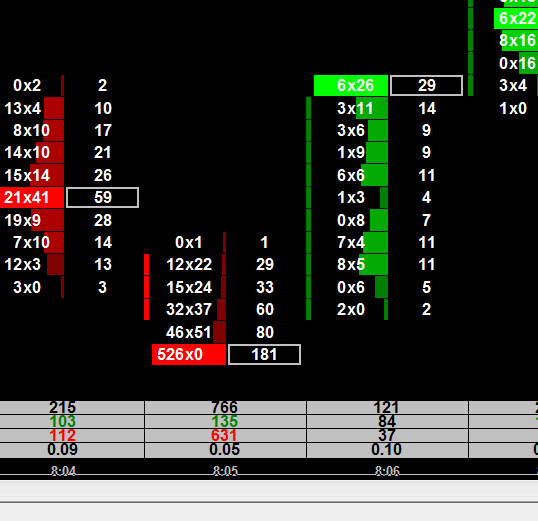This screenshot has height=521, width=538.
Task: Click value 37 in the 8:06 summary
Action: coord(387,435)
